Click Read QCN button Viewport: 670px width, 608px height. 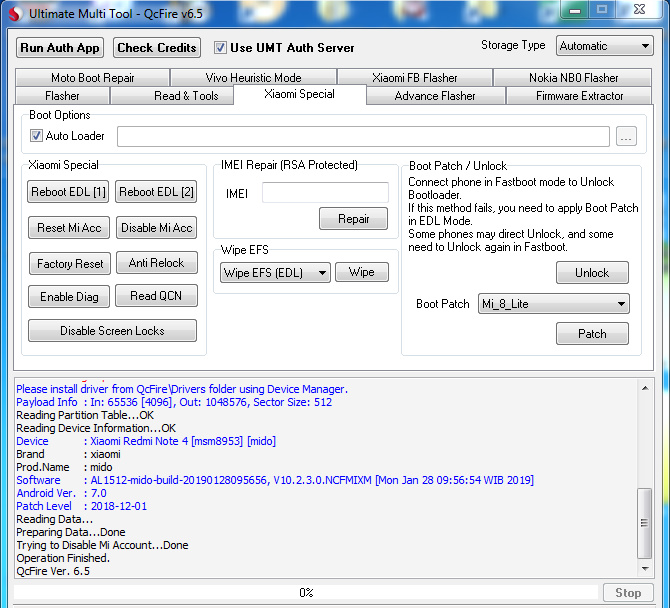coord(156,296)
